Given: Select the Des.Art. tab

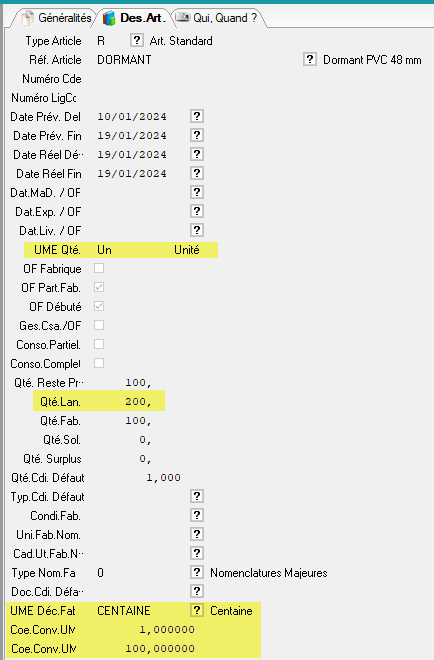Looking at the screenshot, I should click(x=135, y=18).
